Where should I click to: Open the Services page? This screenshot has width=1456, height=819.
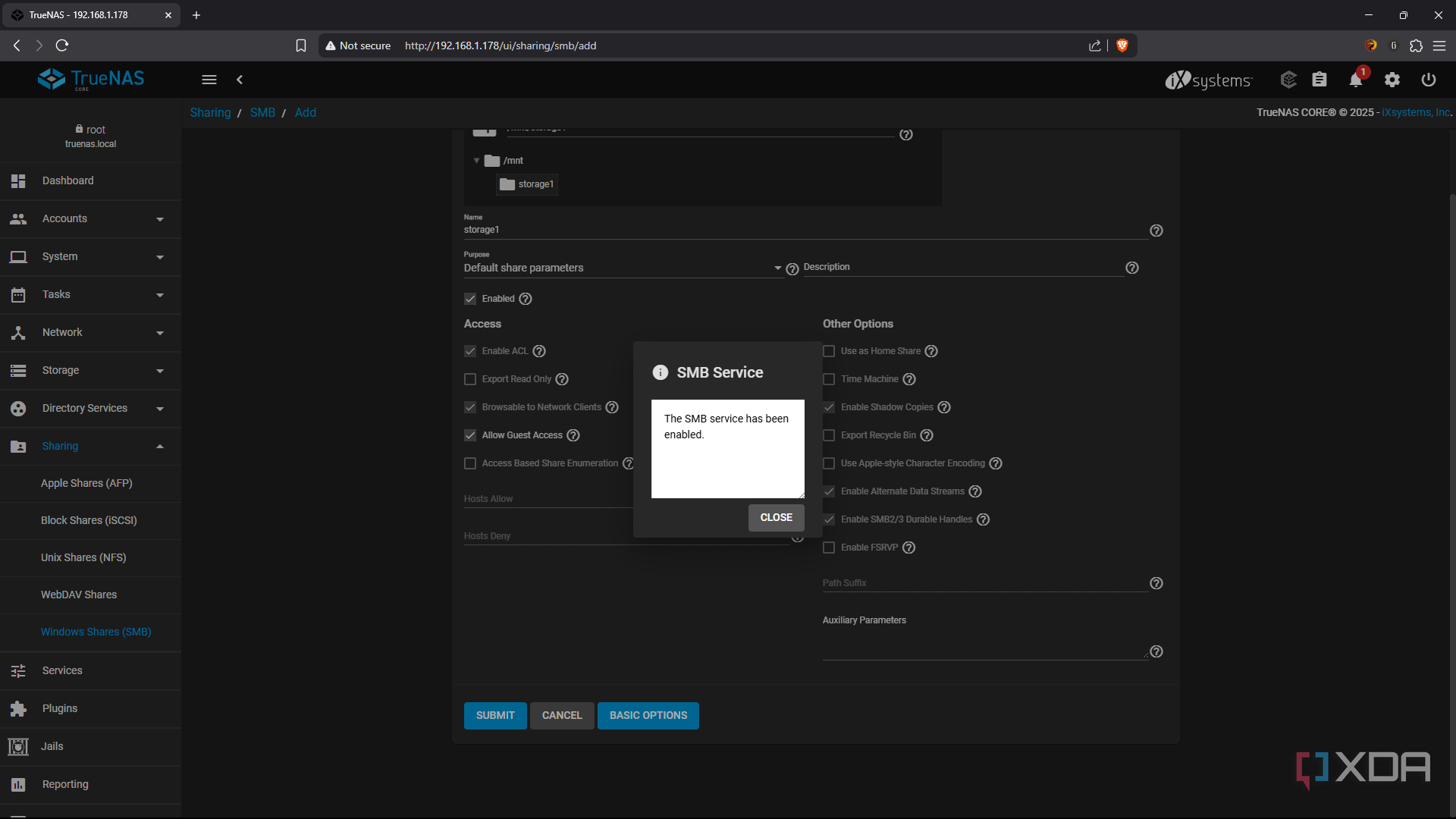(91, 671)
